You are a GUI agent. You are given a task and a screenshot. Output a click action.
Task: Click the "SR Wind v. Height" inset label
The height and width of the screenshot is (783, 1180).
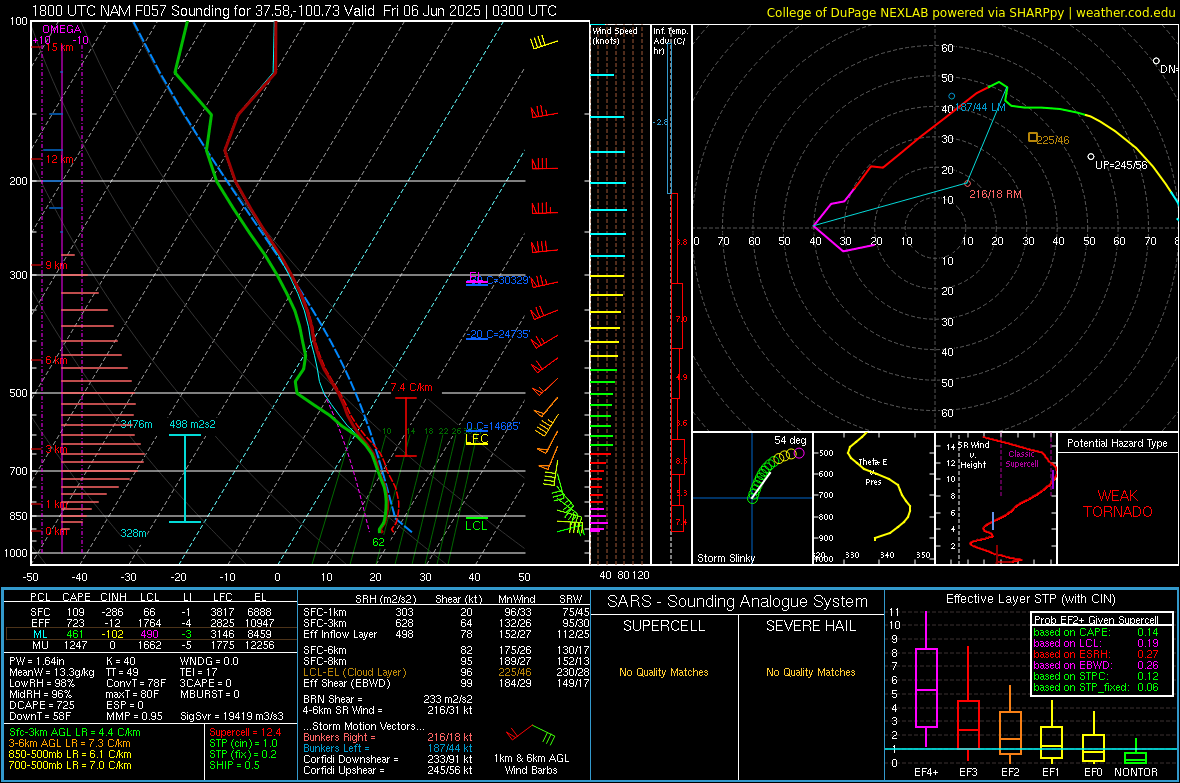point(974,455)
